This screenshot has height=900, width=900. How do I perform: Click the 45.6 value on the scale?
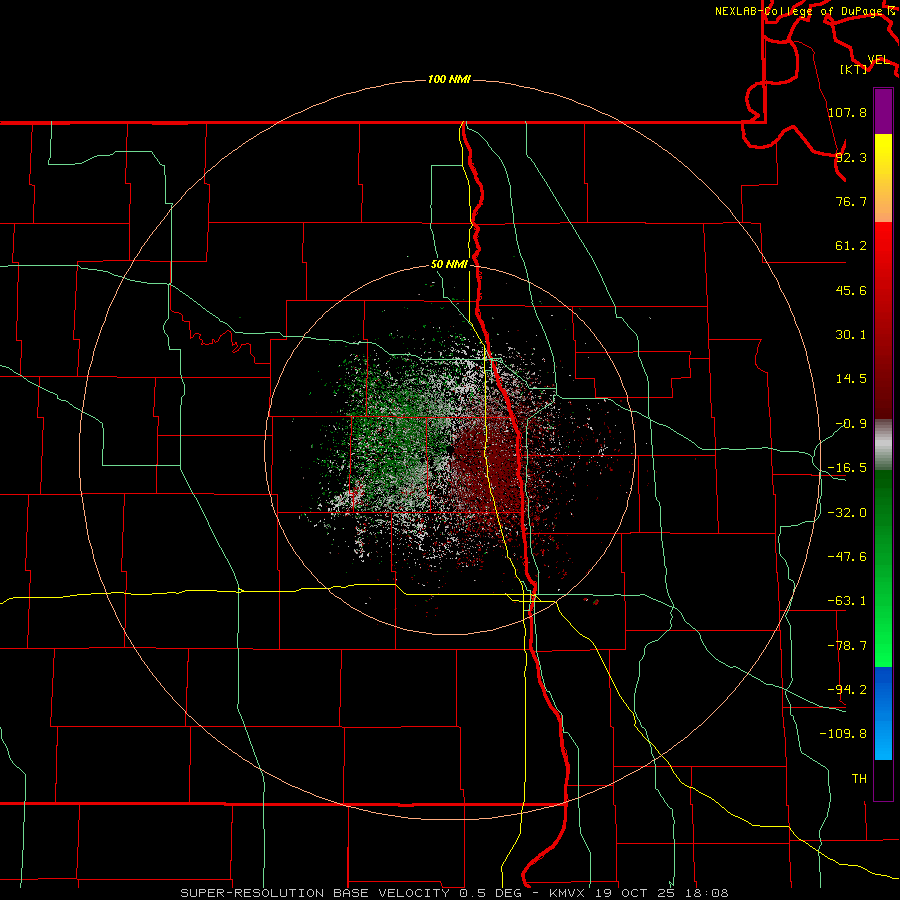(851, 290)
